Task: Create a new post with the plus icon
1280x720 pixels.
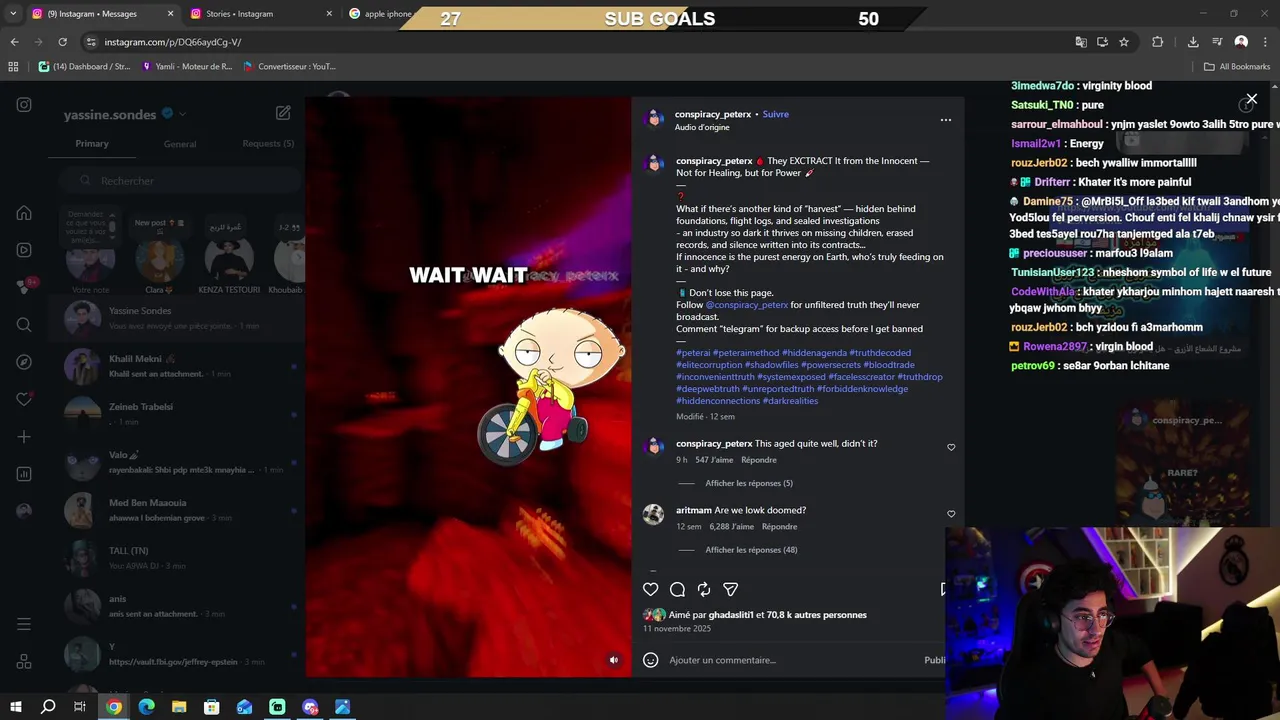Action: pyautogui.click(x=24, y=437)
